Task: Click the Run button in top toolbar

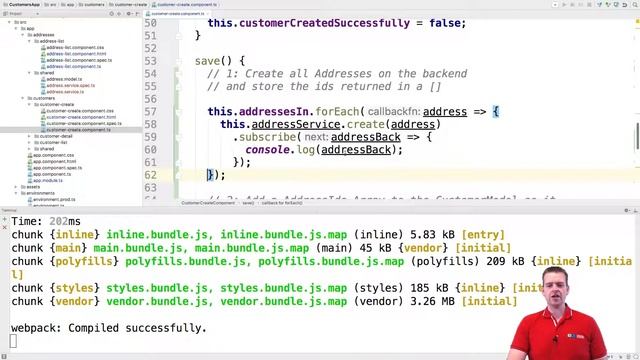Action: pos(564,5)
